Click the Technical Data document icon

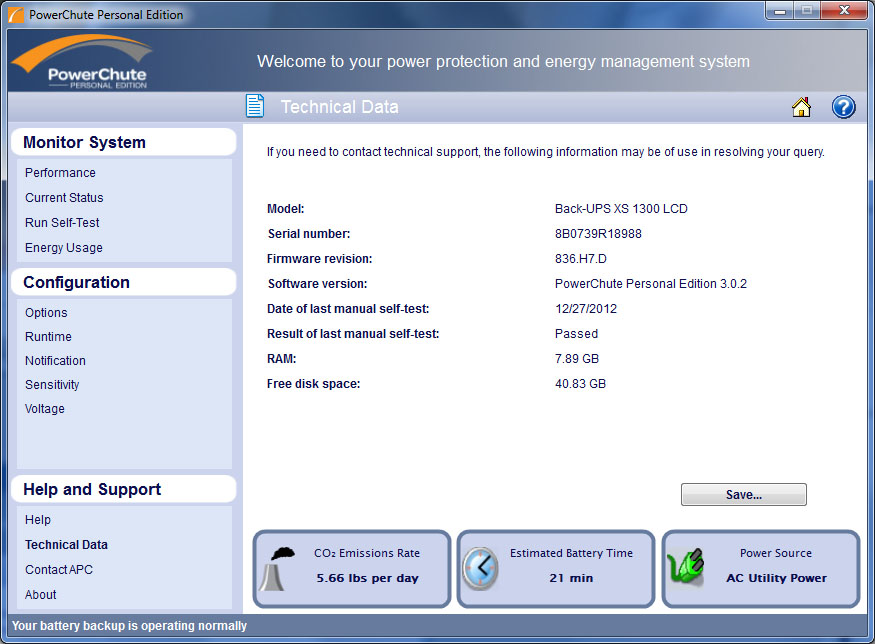coord(255,106)
